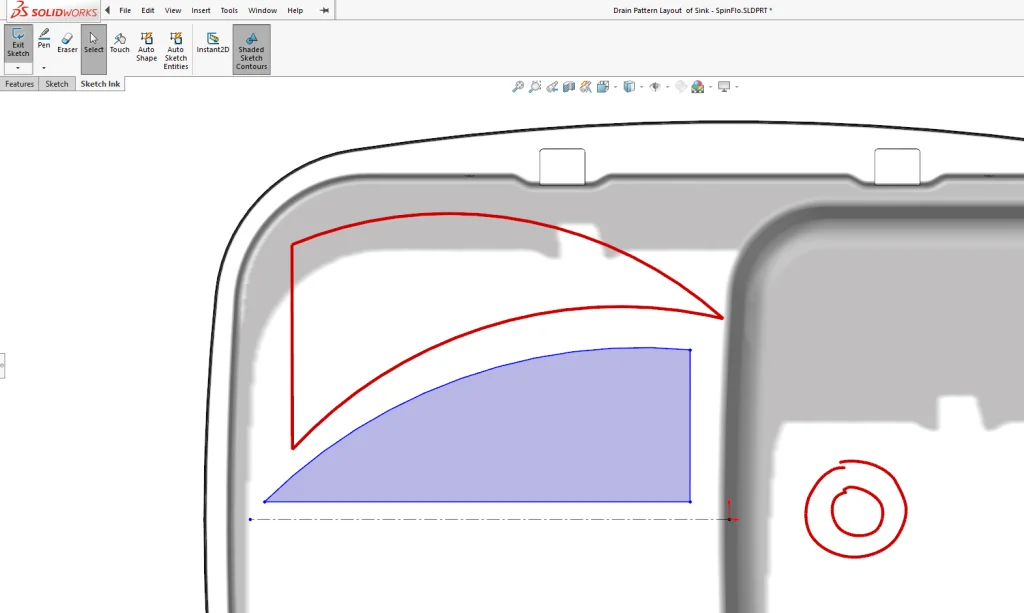Screen dimensions: 1024x613
Task: Expand the Pen options dropdown arrow
Action: point(44,68)
